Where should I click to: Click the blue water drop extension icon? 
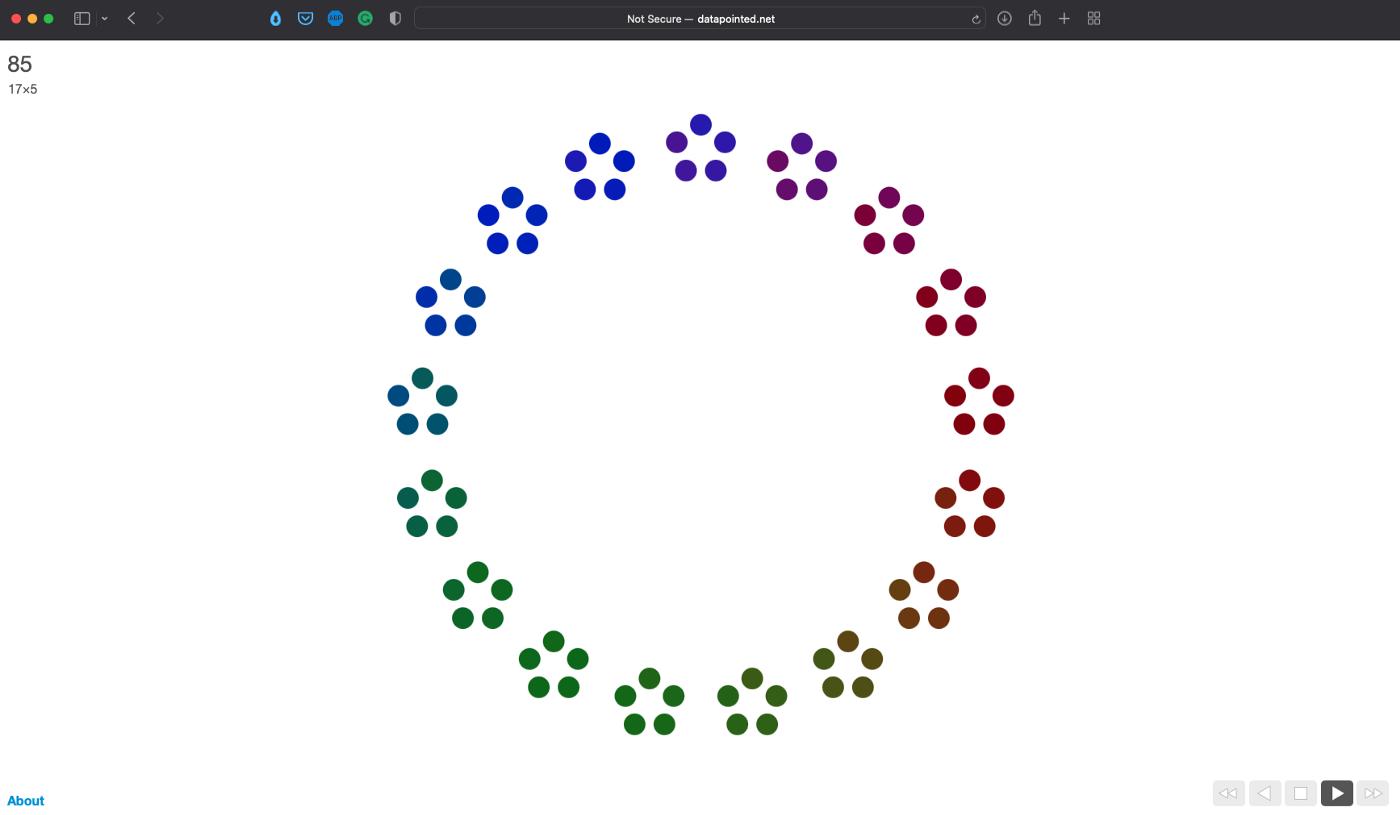(x=275, y=18)
